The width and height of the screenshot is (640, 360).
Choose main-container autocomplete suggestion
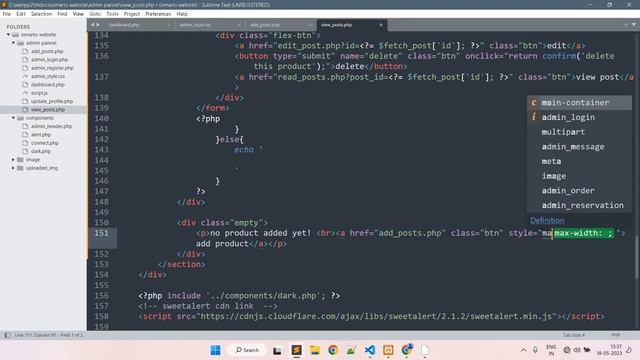click(x=579, y=102)
